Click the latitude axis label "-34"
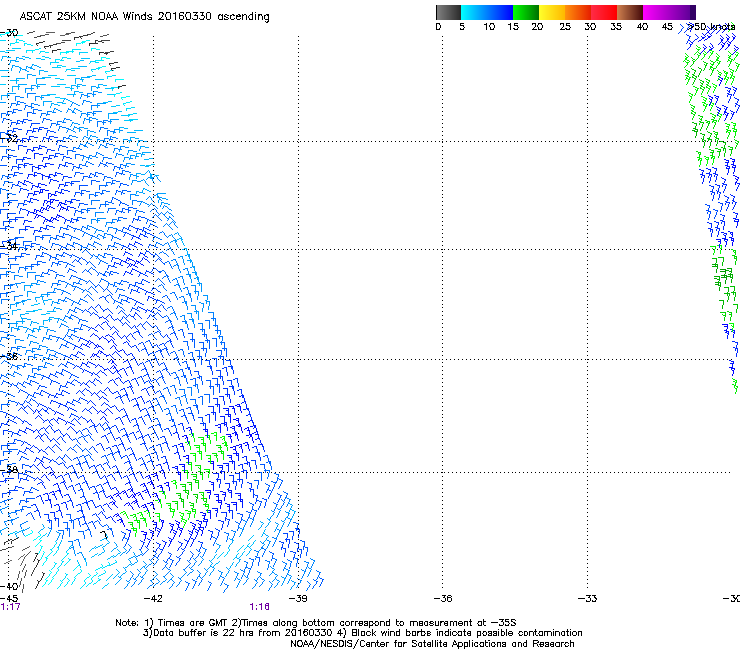This screenshot has height=650, width=740. [9, 246]
